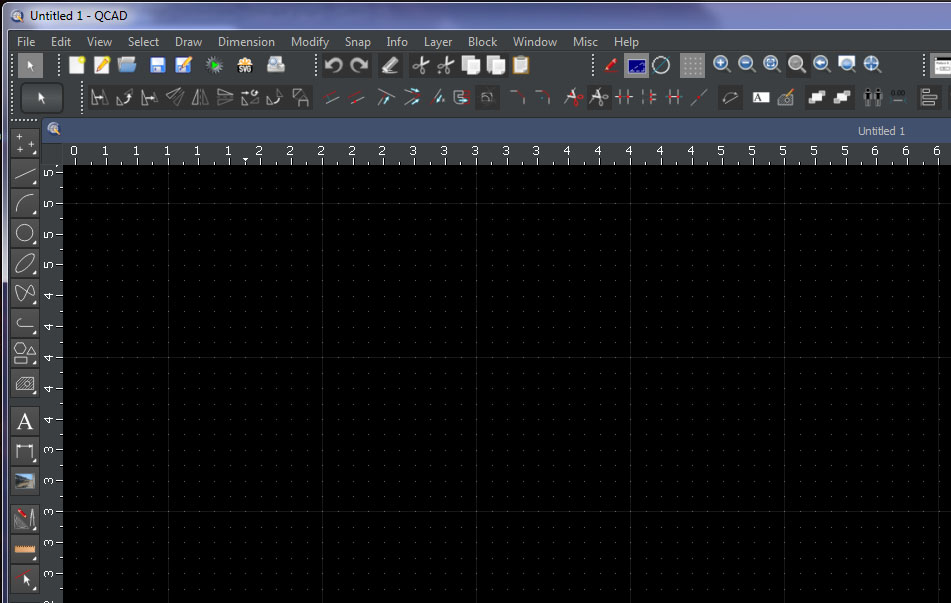Click the Edit Hatch icon
Viewport: 951px width, 603px height.
[785, 97]
